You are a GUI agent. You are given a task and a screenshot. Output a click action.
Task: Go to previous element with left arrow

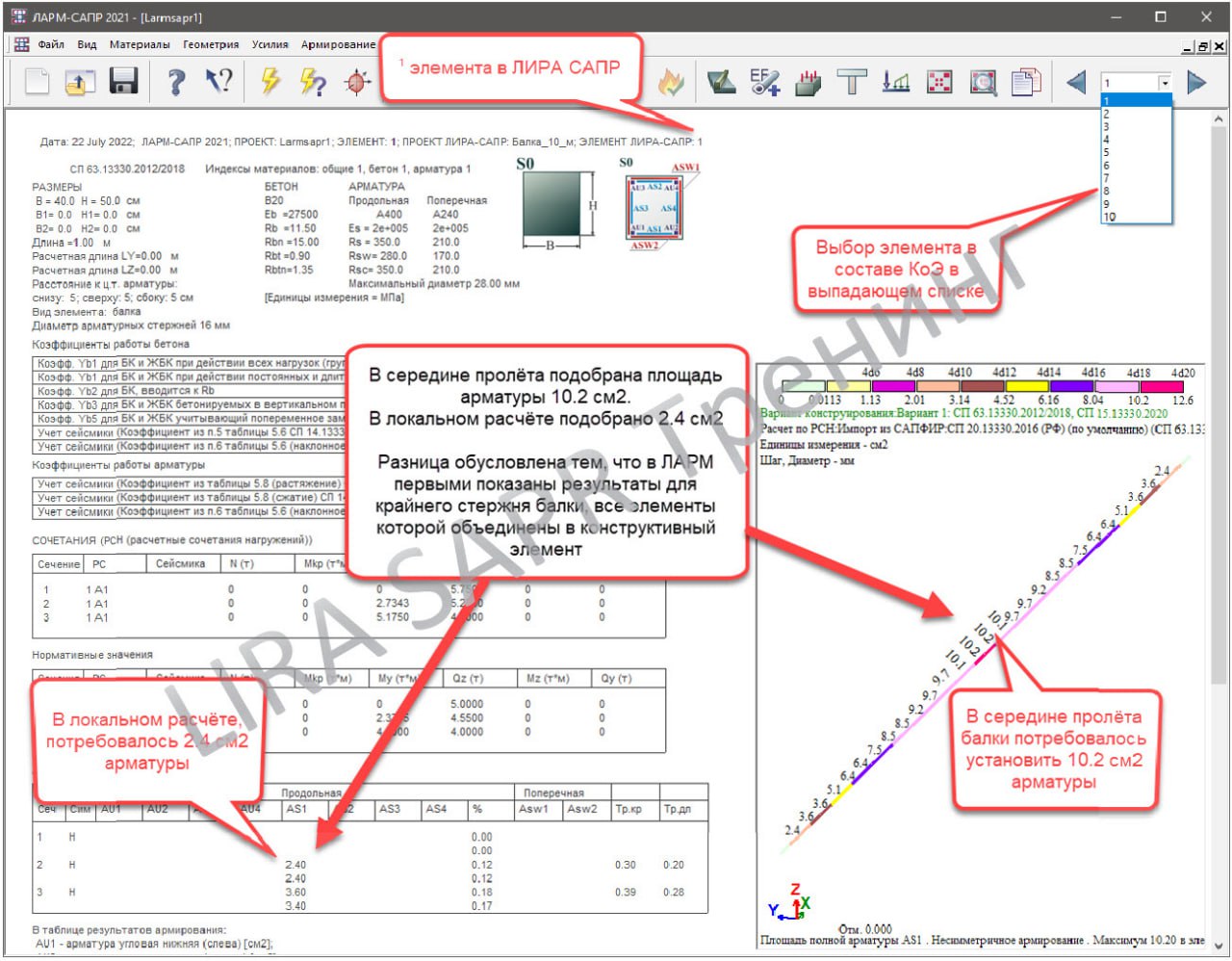1076,82
